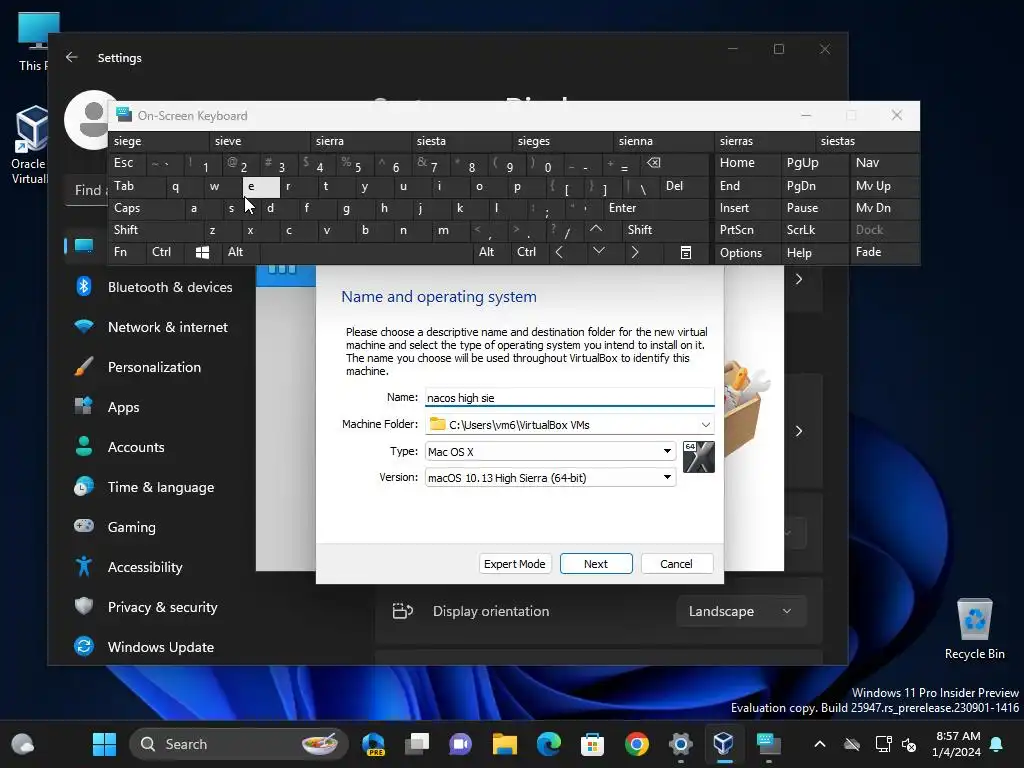Image resolution: width=1024 pixels, height=768 pixels.
Task: Click the Help key on the On-Screen Keyboard
Action: click(x=814, y=253)
